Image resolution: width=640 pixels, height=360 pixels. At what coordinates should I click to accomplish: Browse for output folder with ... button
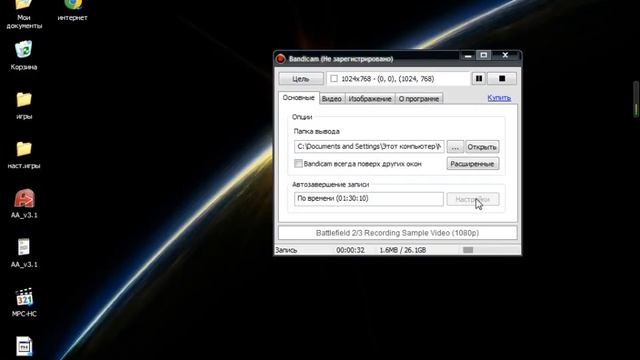click(455, 147)
